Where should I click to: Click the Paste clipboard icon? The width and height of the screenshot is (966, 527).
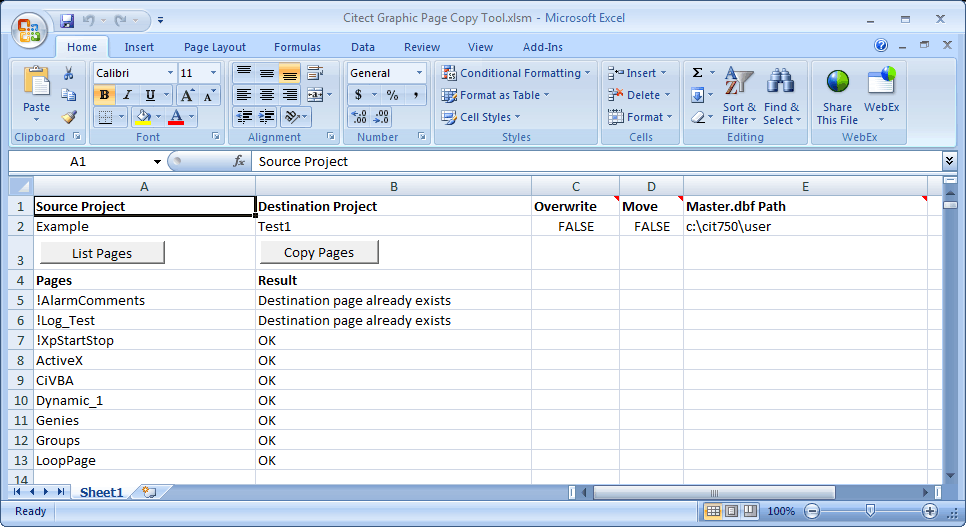coord(36,81)
